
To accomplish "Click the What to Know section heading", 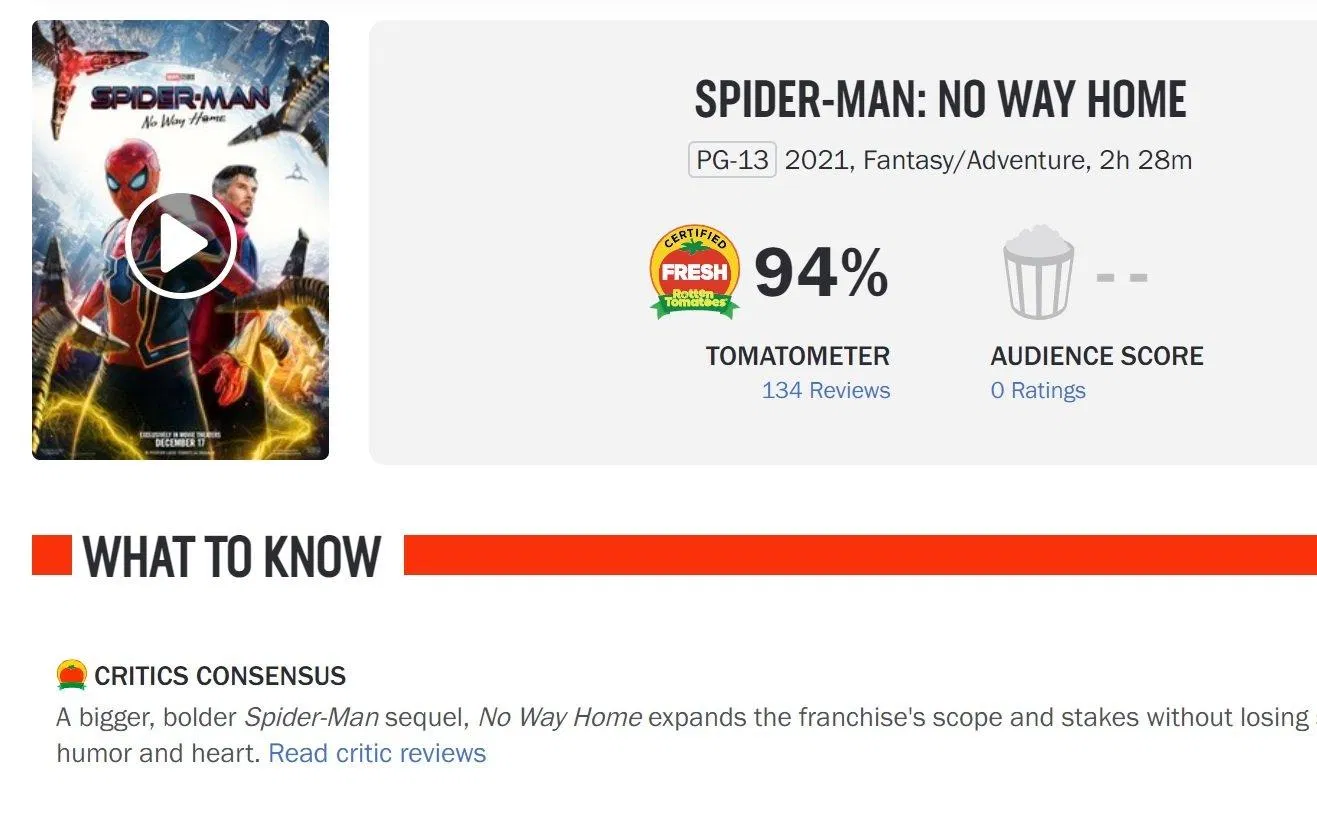I will coord(232,557).
